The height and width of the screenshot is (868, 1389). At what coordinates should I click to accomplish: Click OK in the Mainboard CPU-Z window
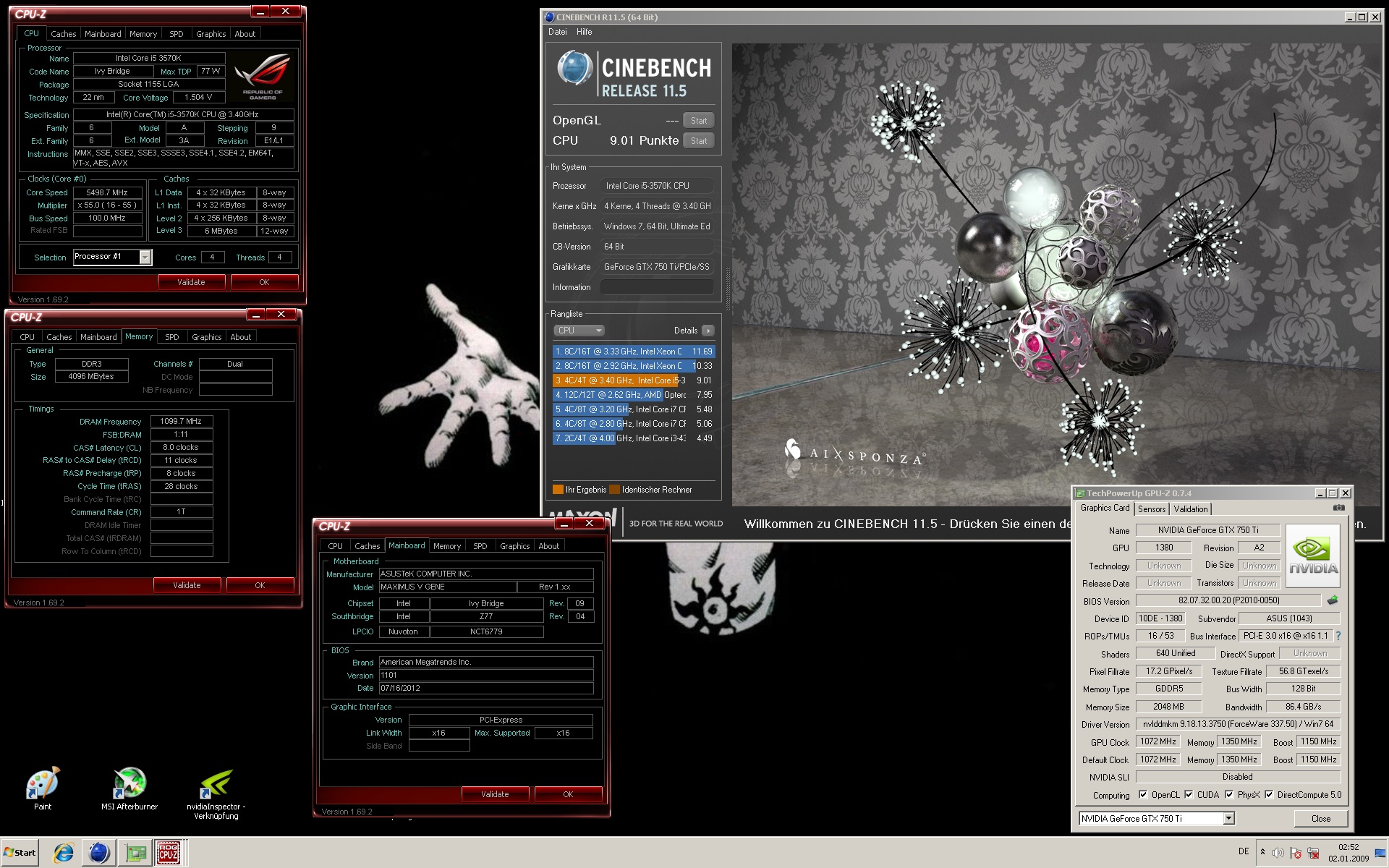pyautogui.click(x=568, y=794)
